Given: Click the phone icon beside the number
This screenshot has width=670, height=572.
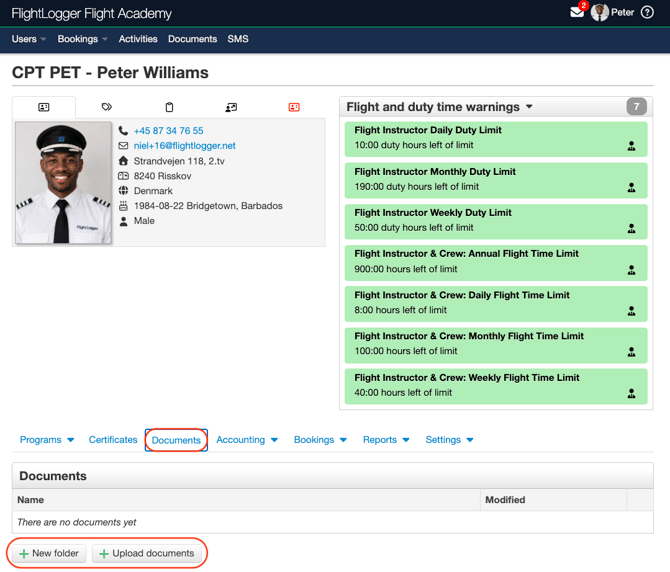Looking at the screenshot, I should pyautogui.click(x=123, y=130).
